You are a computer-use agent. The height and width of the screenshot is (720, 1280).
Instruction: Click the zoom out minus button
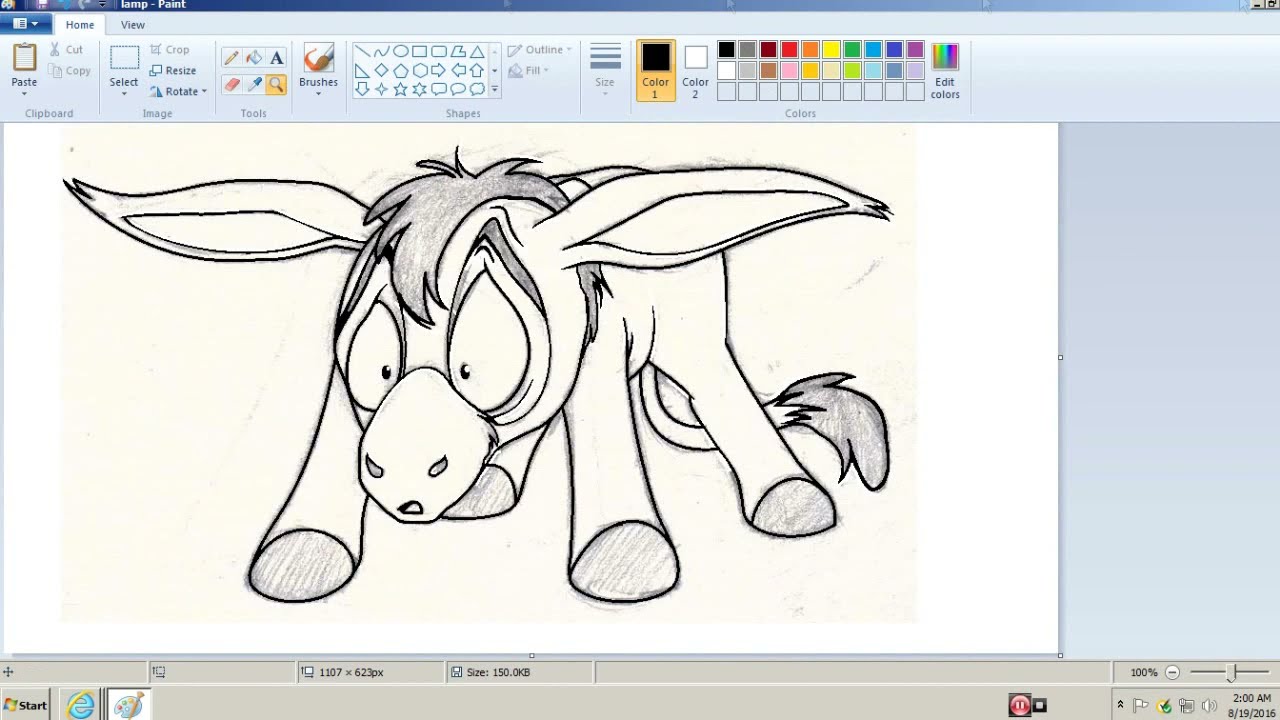pyautogui.click(x=1172, y=673)
